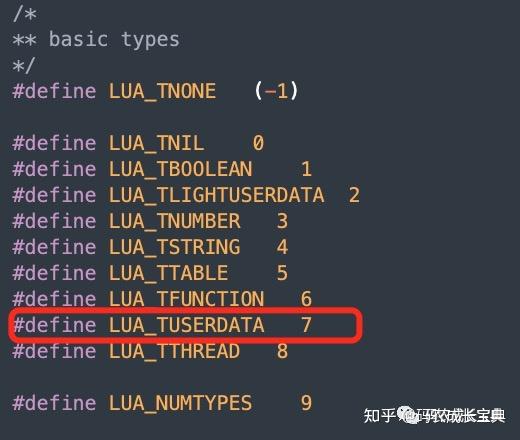Click the LUA_TSTRING identifier
The height and width of the screenshot is (440, 520).
tap(174, 247)
